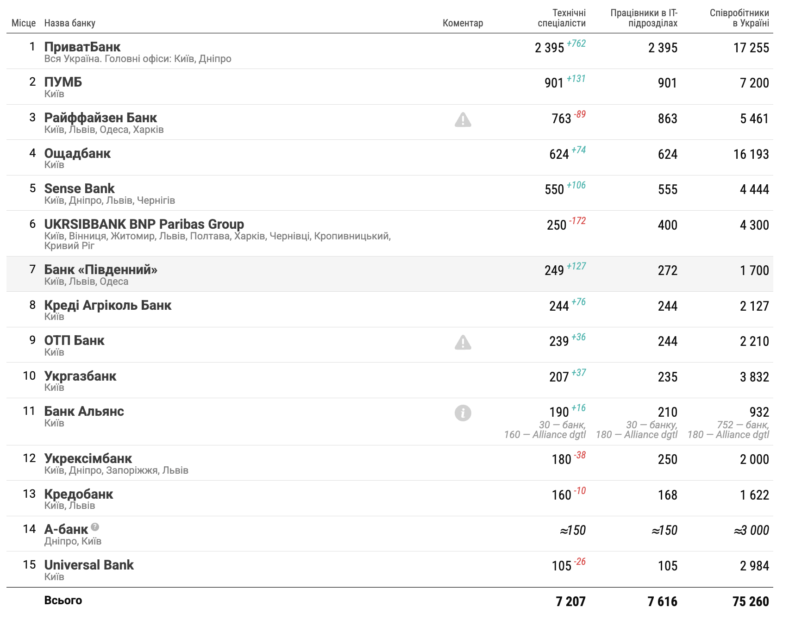Click the warning icon in Райффайзен Банк row
The width and height of the screenshot is (789, 626).
[x=463, y=120]
